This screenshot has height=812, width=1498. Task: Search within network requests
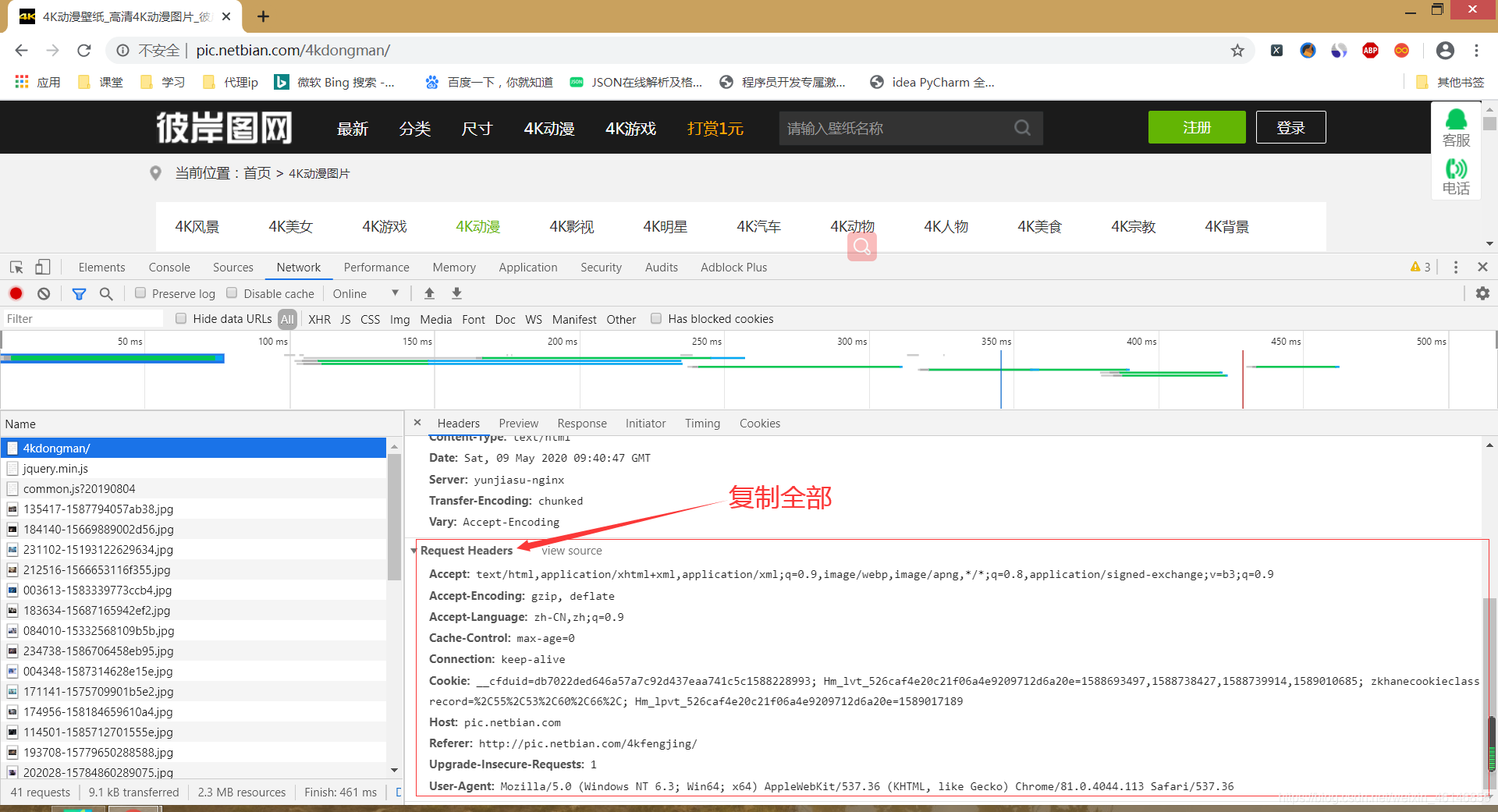(x=107, y=293)
